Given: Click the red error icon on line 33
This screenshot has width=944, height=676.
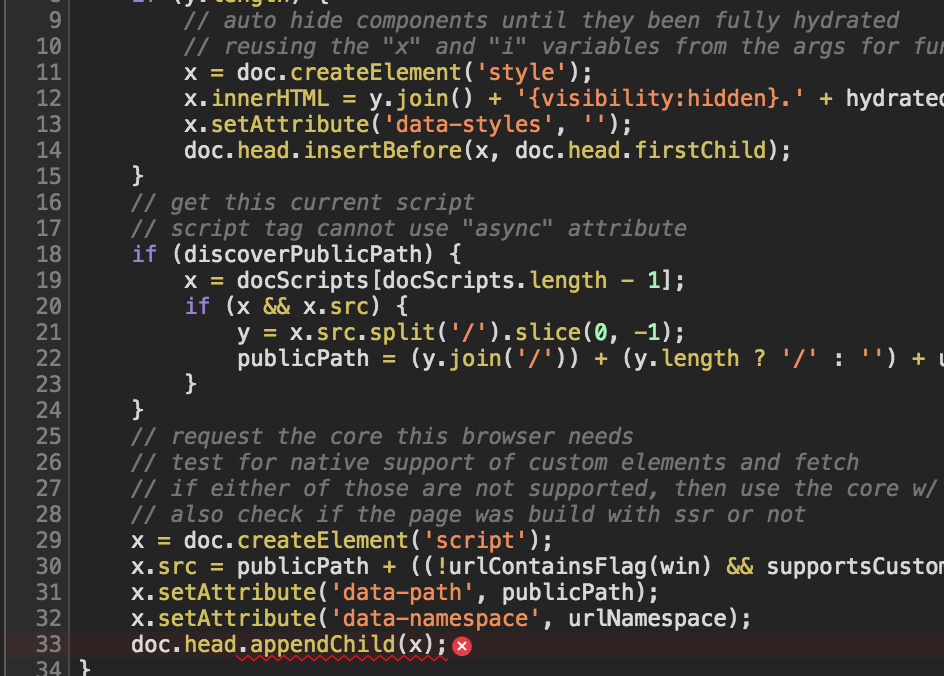Looking at the screenshot, I should coord(462,646).
